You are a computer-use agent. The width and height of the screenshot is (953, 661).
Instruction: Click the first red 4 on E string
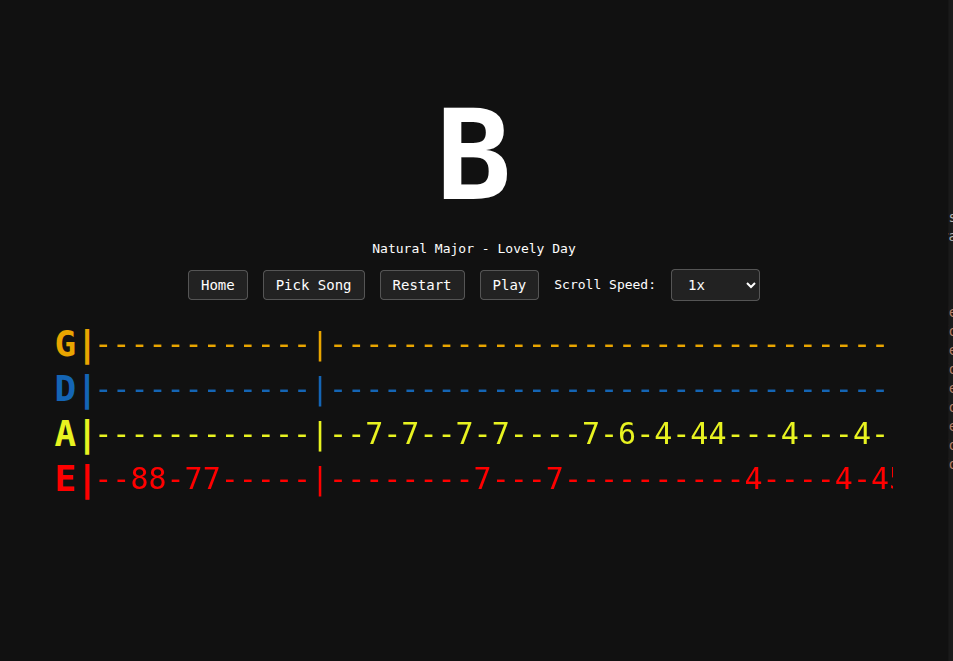tap(753, 479)
